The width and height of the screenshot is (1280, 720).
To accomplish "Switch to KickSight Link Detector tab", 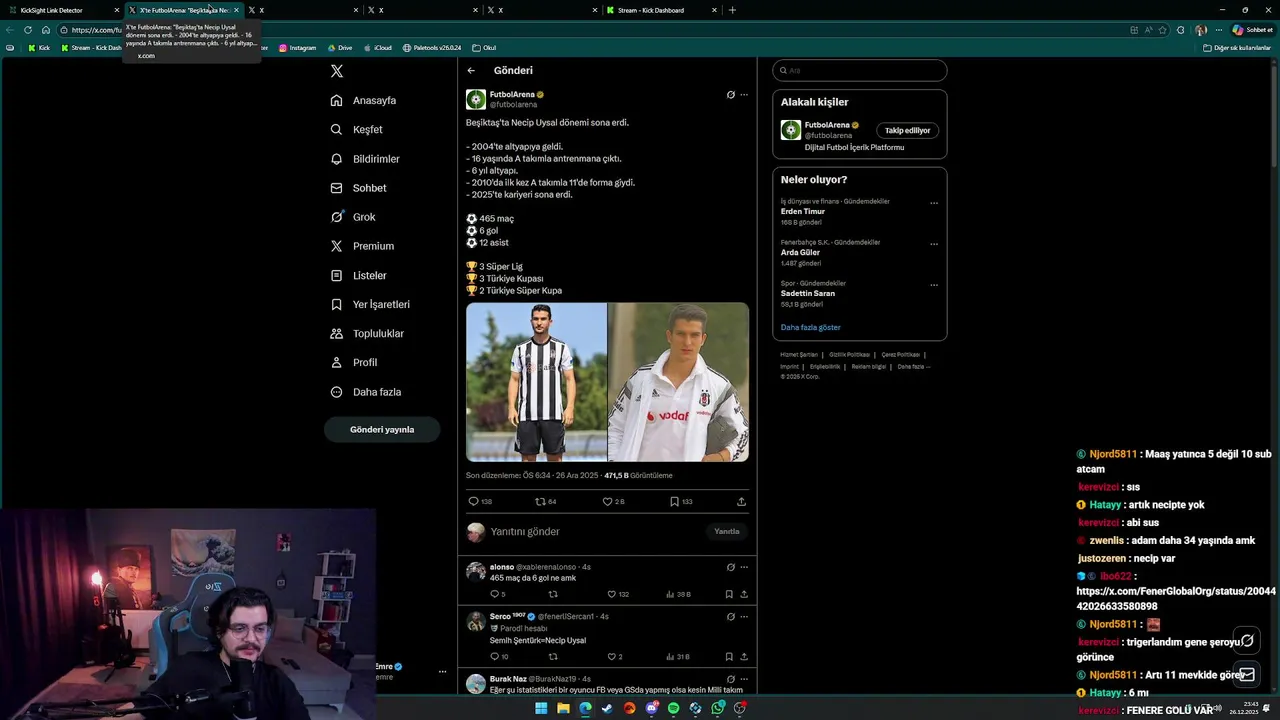I will (x=63, y=10).
